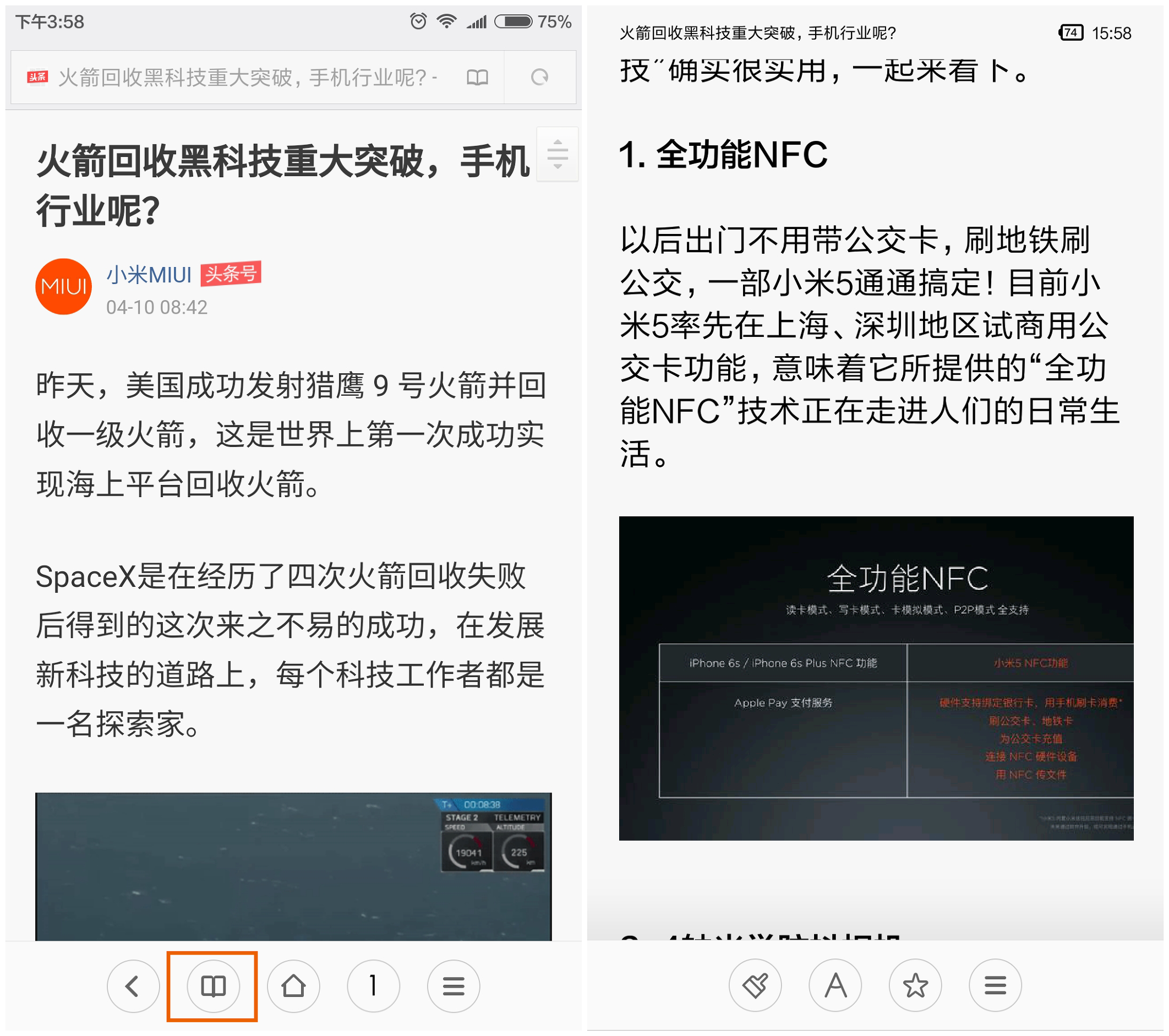Open the 小米MIUI author link
The height and width of the screenshot is (1036, 1169).
point(149,275)
